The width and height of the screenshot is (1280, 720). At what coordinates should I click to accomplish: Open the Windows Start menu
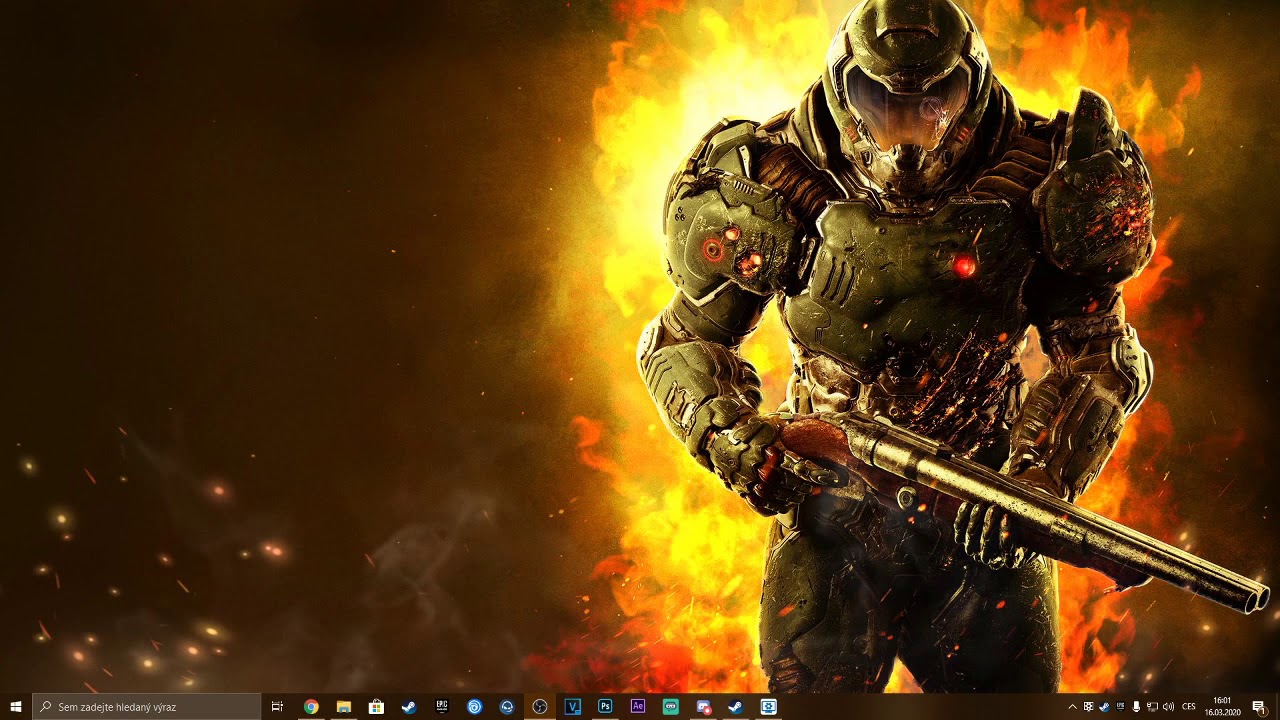pyautogui.click(x=16, y=707)
